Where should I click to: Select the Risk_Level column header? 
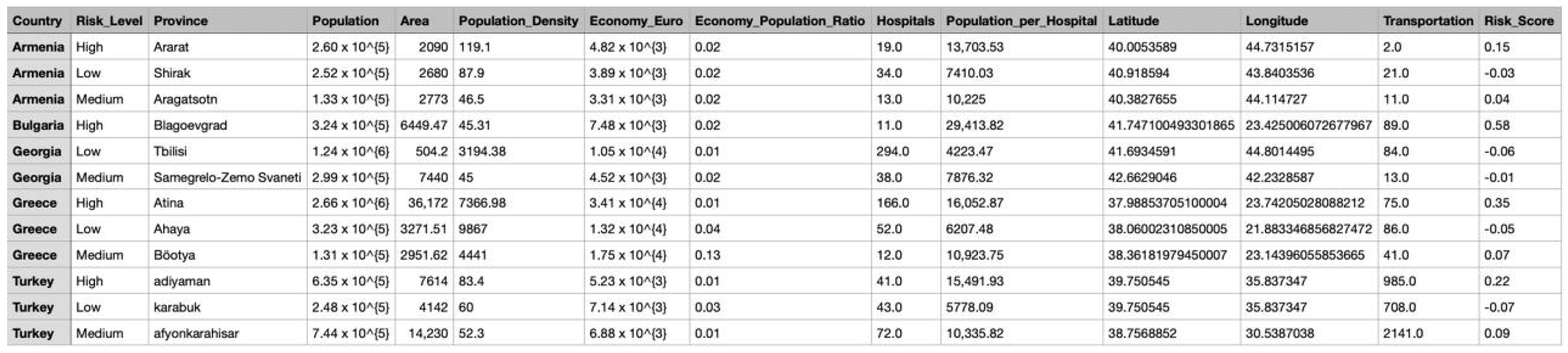pyautogui.click(x=109, y=21)
